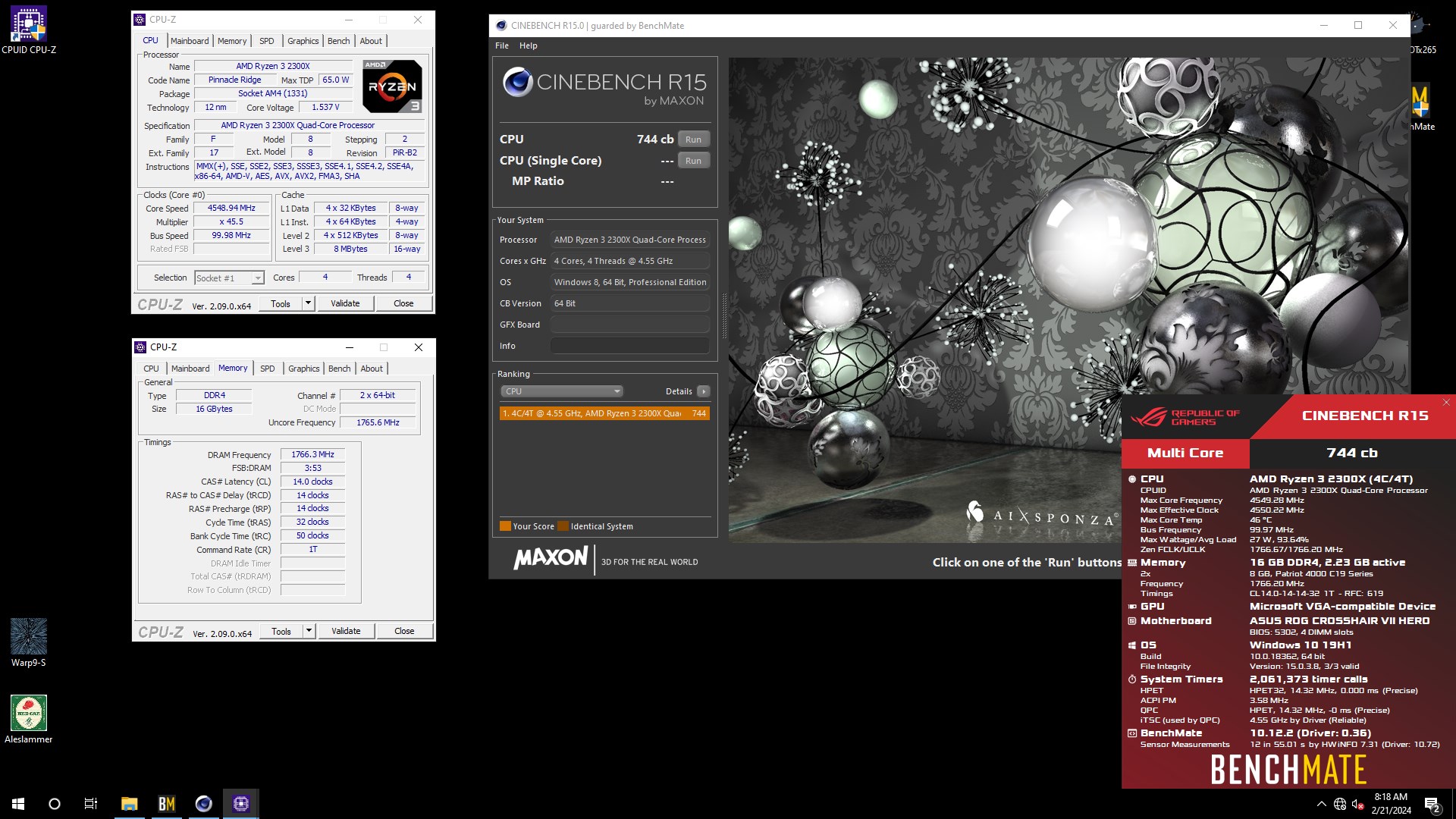This screenshot has width=1456, height=819.
Task: Click the MAXON logo at bottom
Action: 551,560
